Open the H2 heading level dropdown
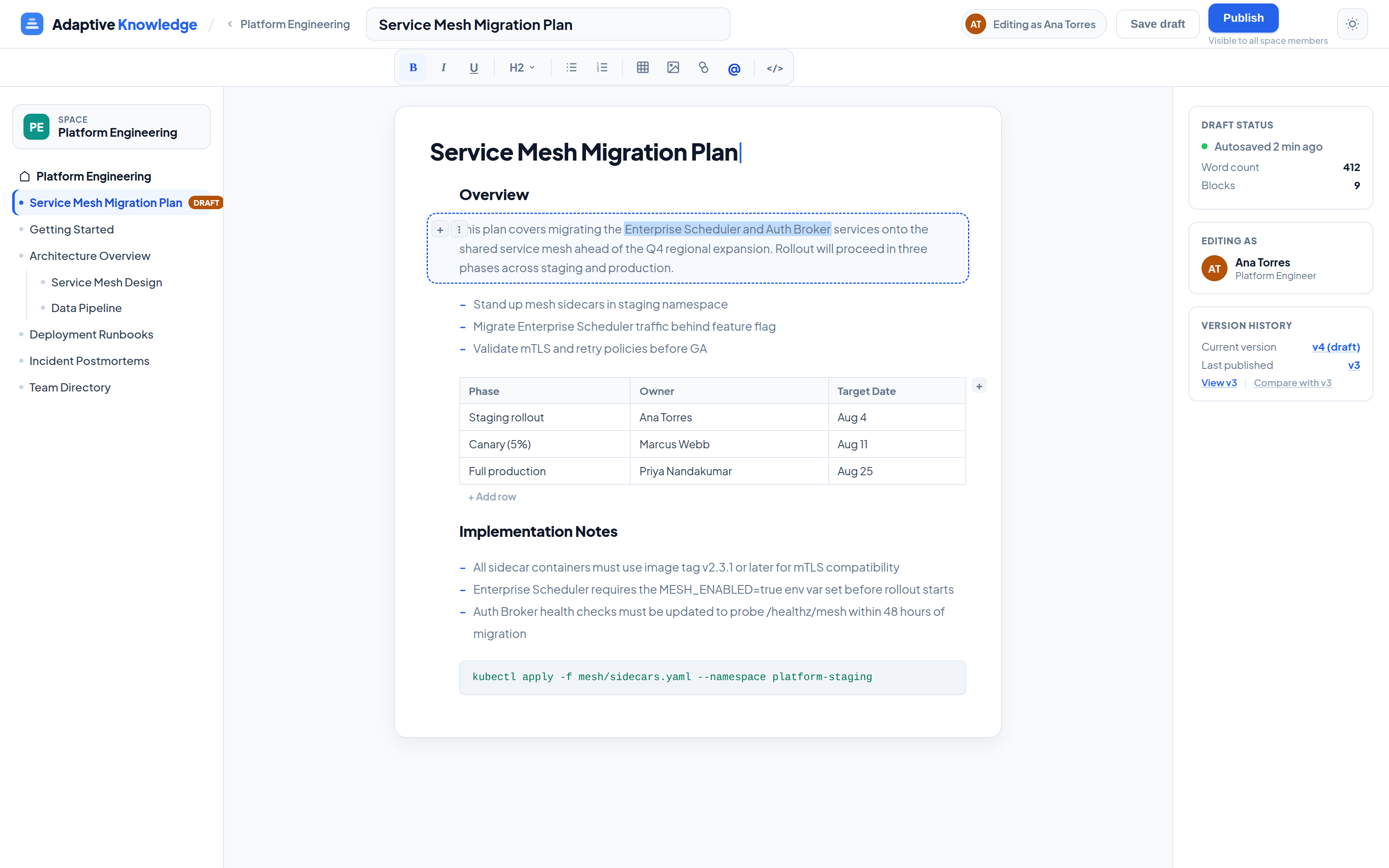This screenshot has width=1389, height=868. (x=522, y=68)
